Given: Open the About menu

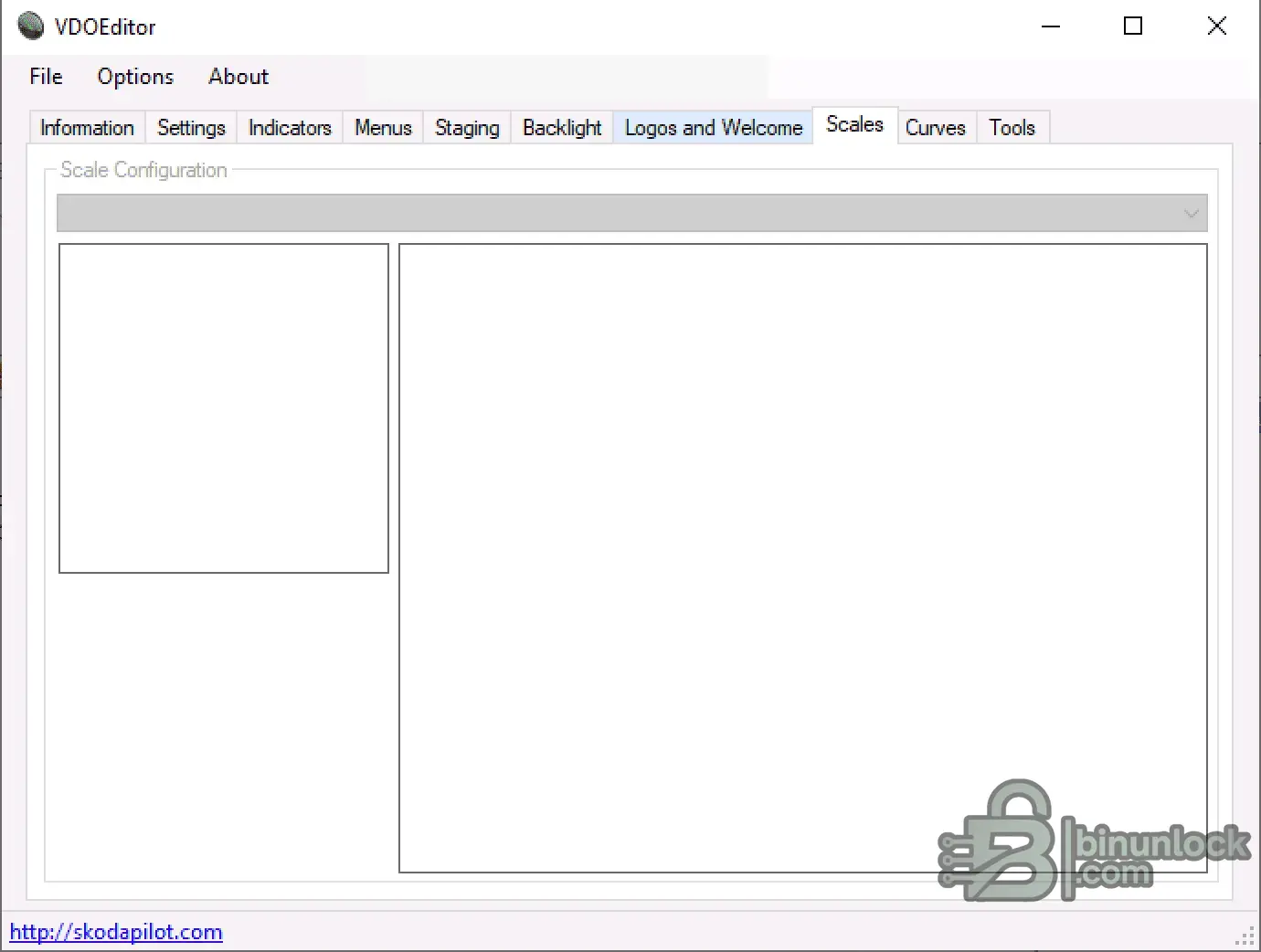Looking at the screenshot, I should click(x=238, y=77).
